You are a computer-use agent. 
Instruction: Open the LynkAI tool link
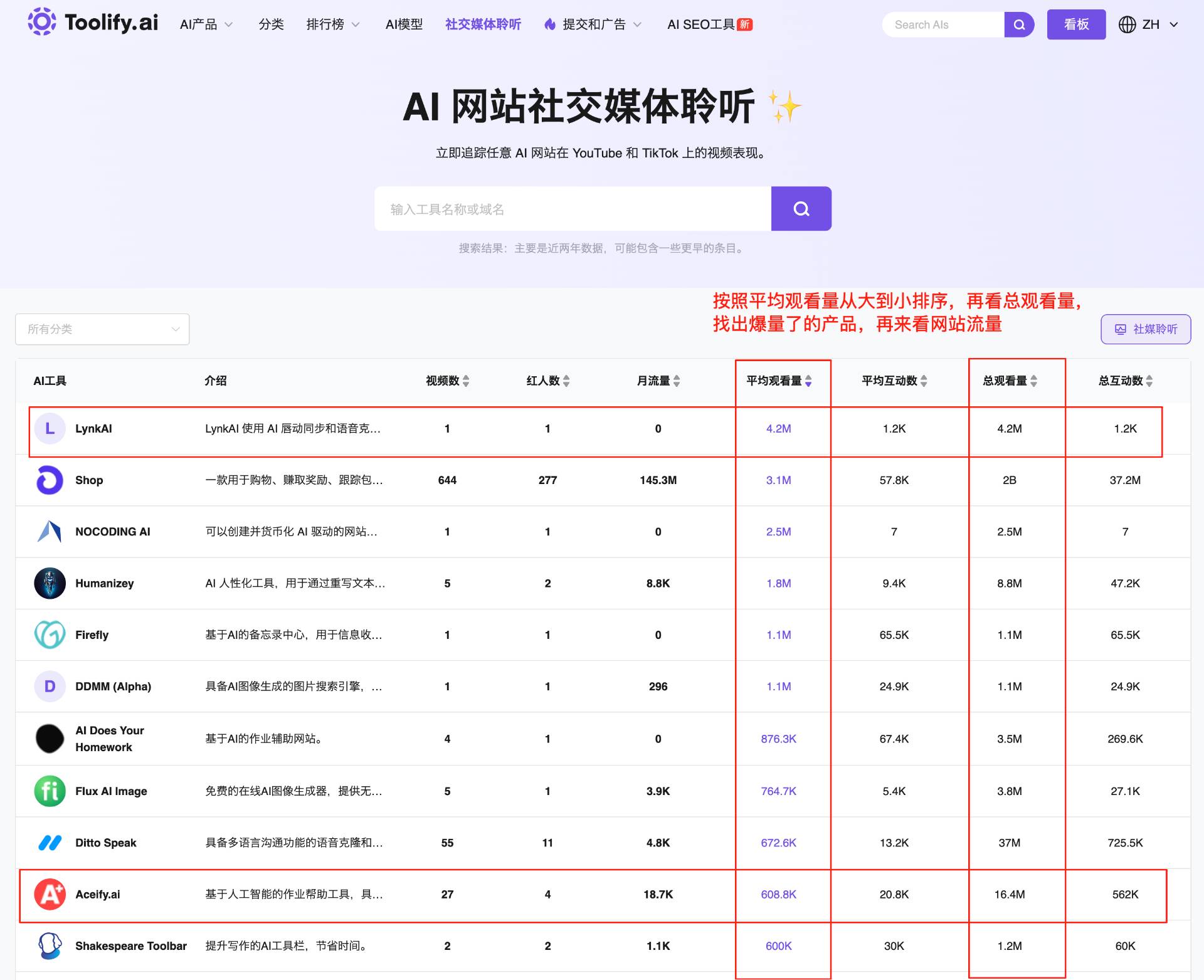click(x=93, y=429)
